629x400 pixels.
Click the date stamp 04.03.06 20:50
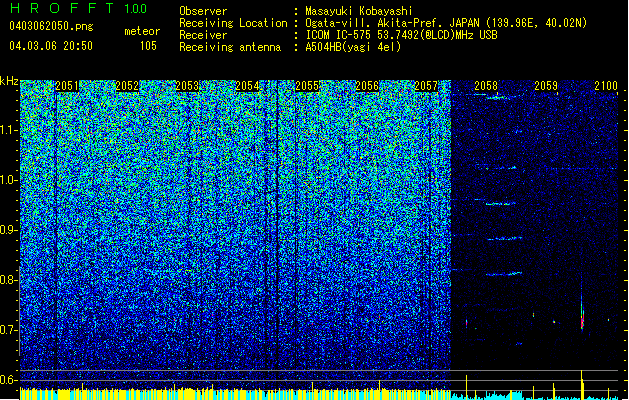click(51, 46)
